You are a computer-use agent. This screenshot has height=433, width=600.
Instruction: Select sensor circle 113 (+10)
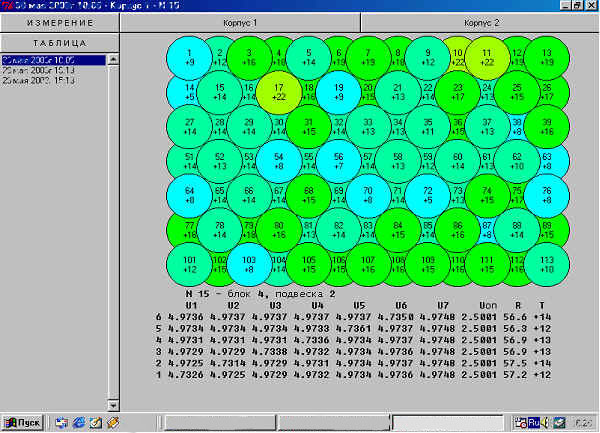(x=547, y=265)
